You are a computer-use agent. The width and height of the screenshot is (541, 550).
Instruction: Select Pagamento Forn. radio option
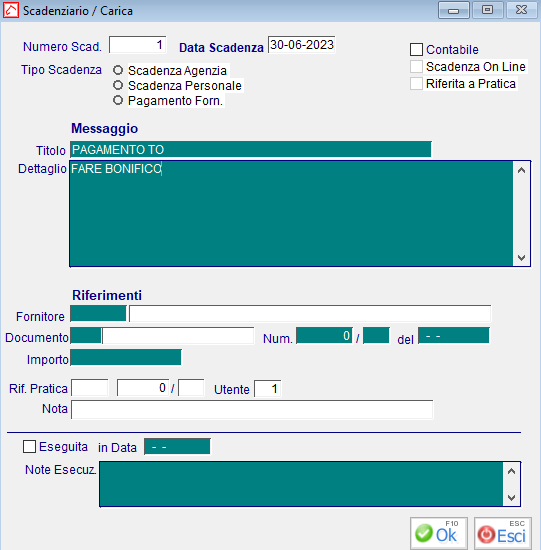point(118,100)
